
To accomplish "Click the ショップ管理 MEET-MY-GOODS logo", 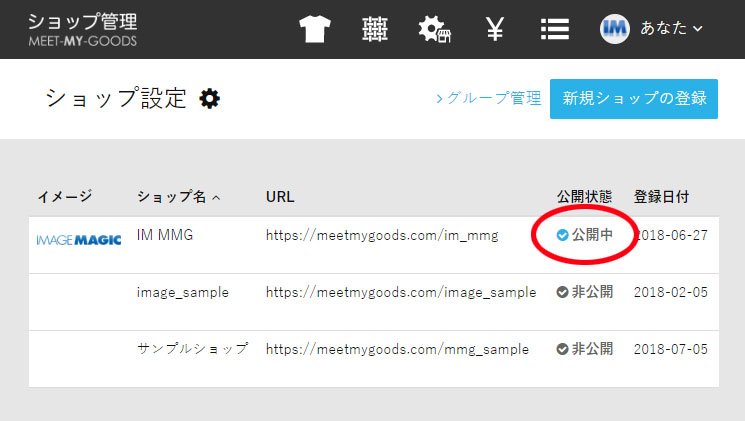I will tap(83, 30).
